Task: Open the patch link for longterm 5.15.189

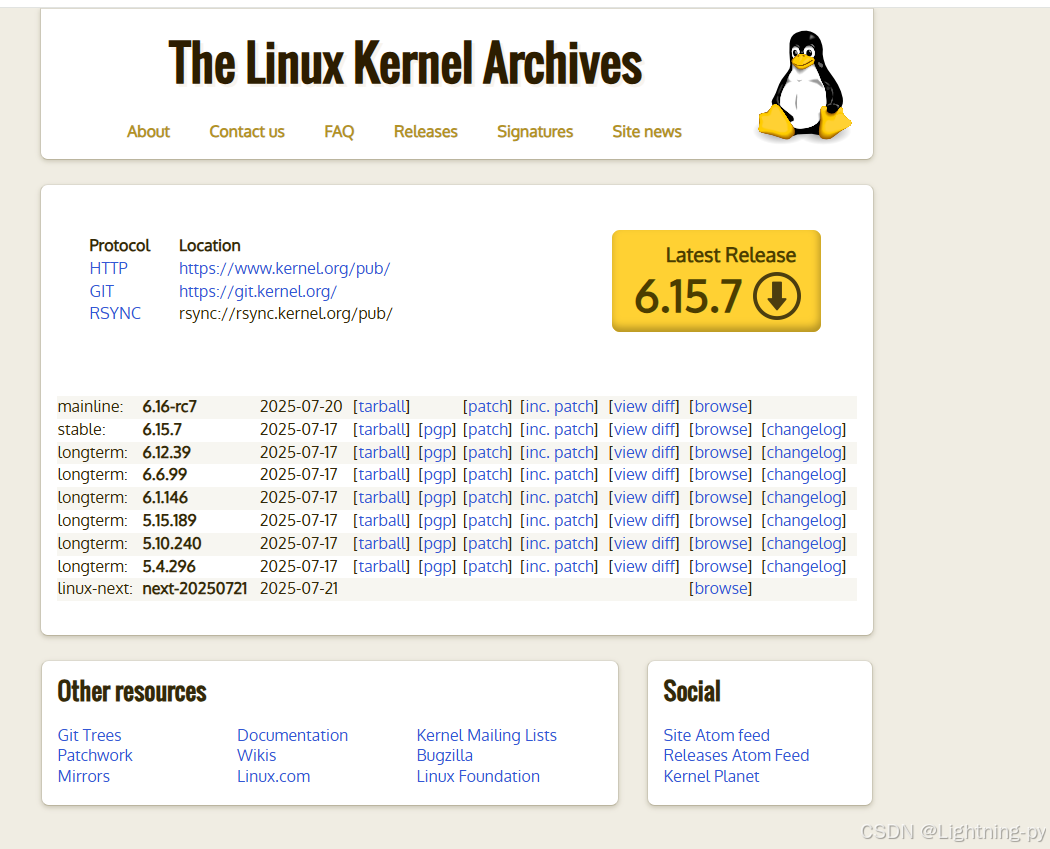Action: pyautogui.click(x=488, y=520)
